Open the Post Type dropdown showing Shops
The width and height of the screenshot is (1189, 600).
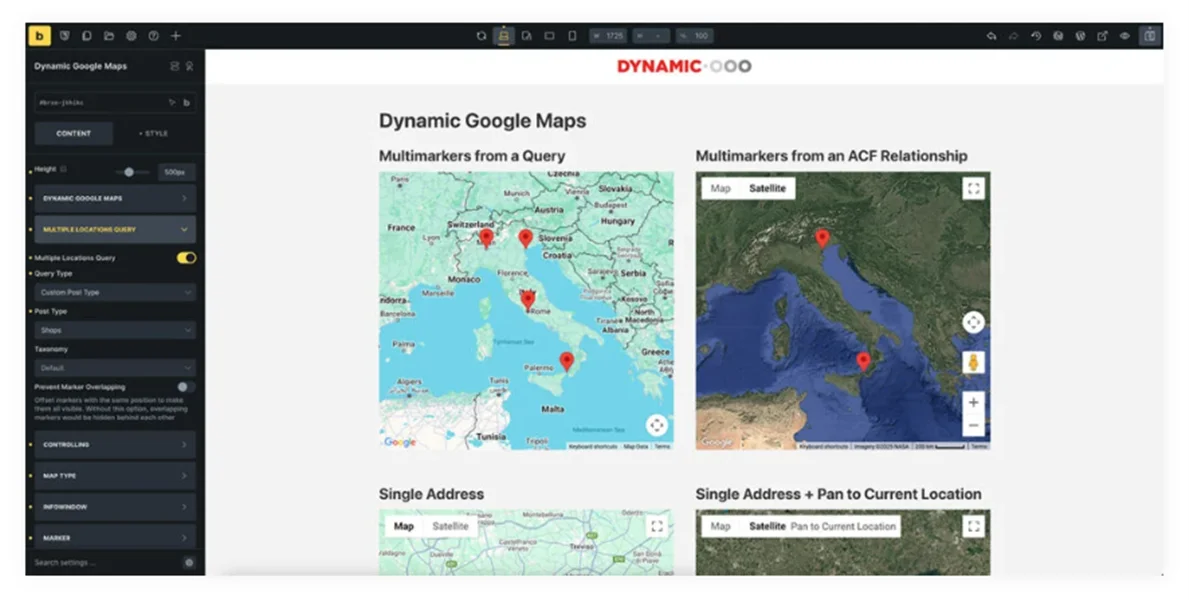tap(115, 330)
